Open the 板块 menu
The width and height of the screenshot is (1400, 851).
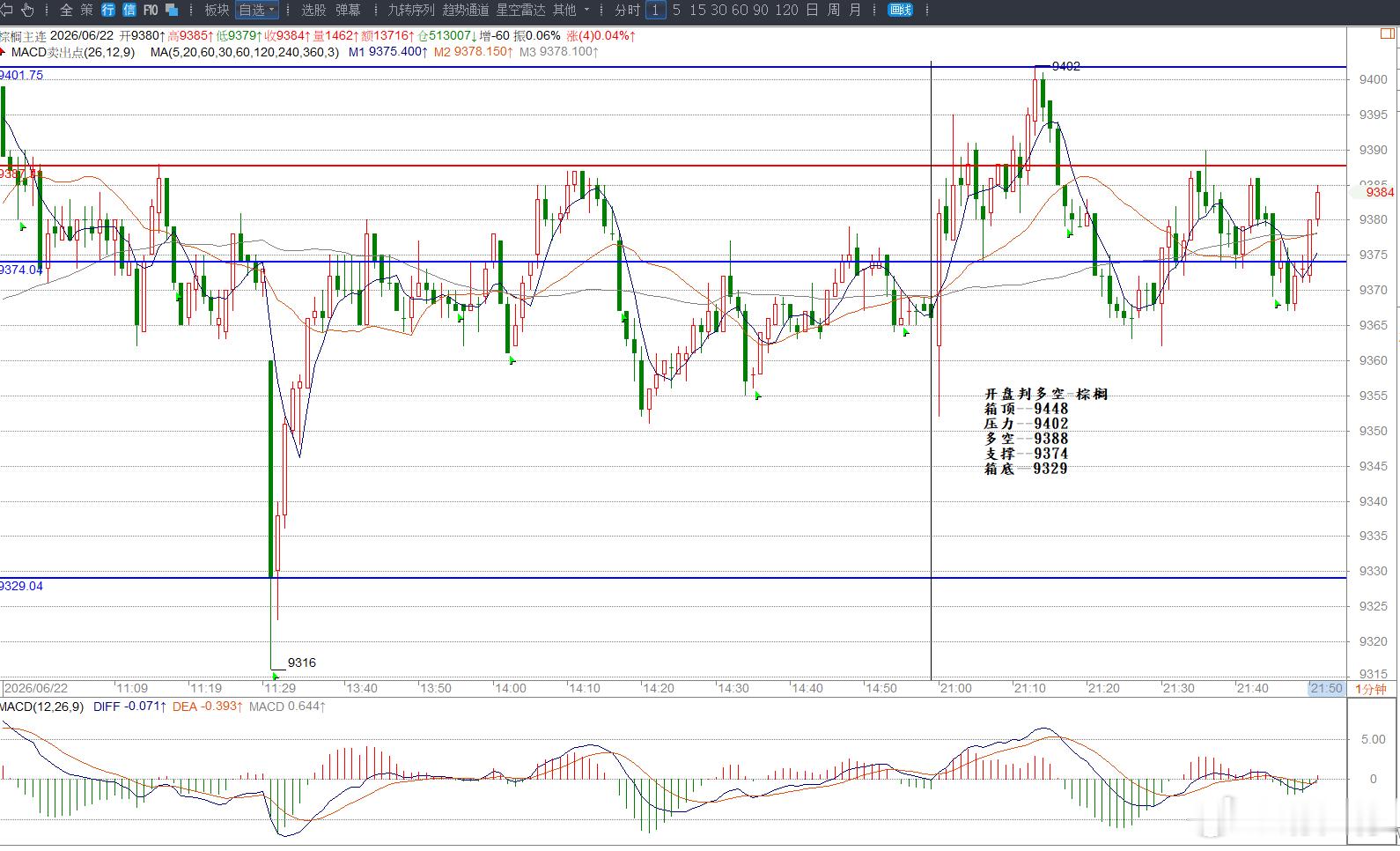click(217, 10)
